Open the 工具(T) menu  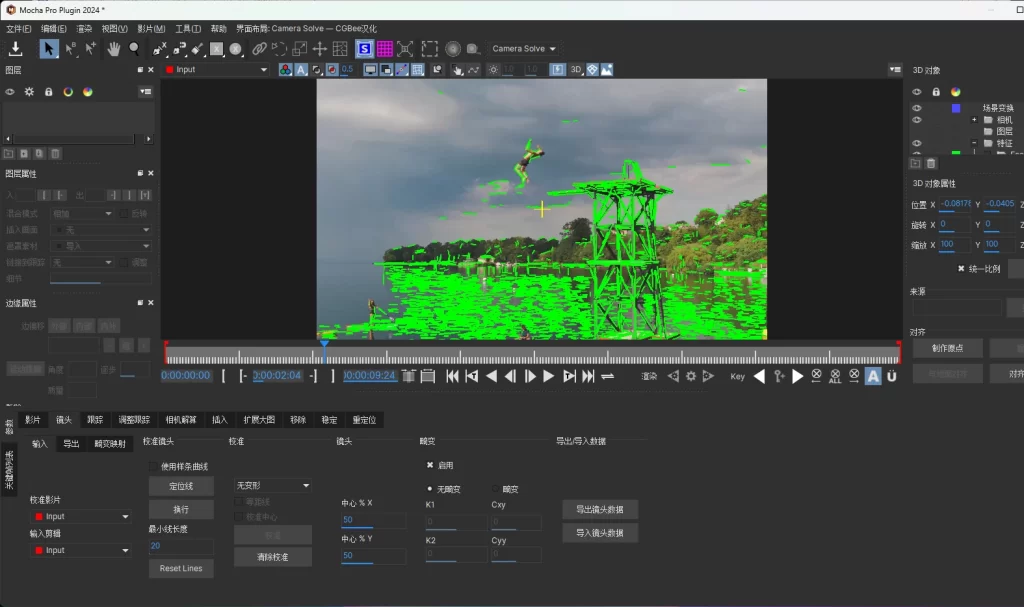click(x=188, y=29)
